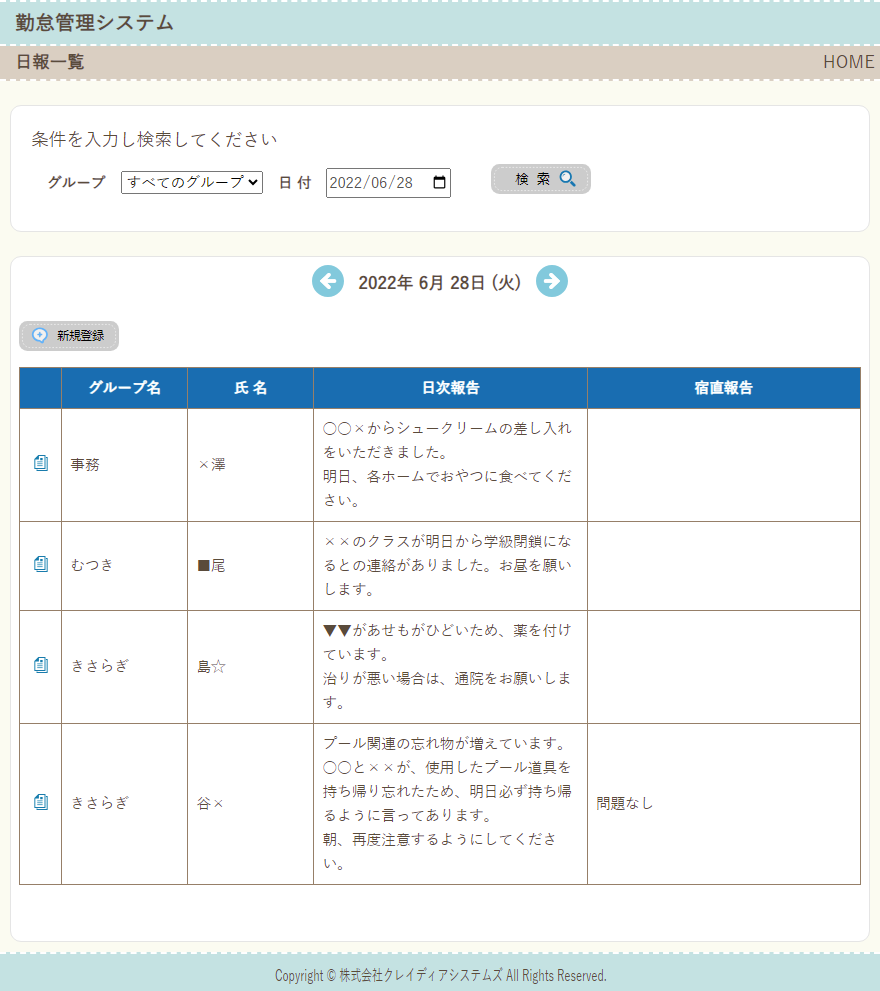Click the 日付 date input field
Image resolution: width=880 pixels, height=991 pixels.
tap(372, 183)
